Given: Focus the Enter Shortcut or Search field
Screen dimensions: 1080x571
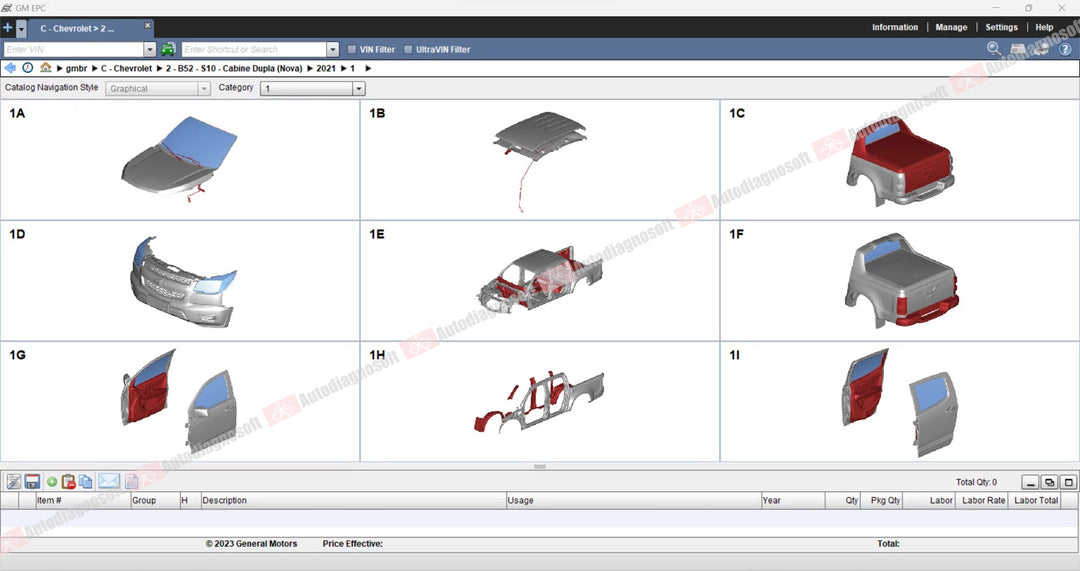Looking at the screenshot, I should [254, 50].
